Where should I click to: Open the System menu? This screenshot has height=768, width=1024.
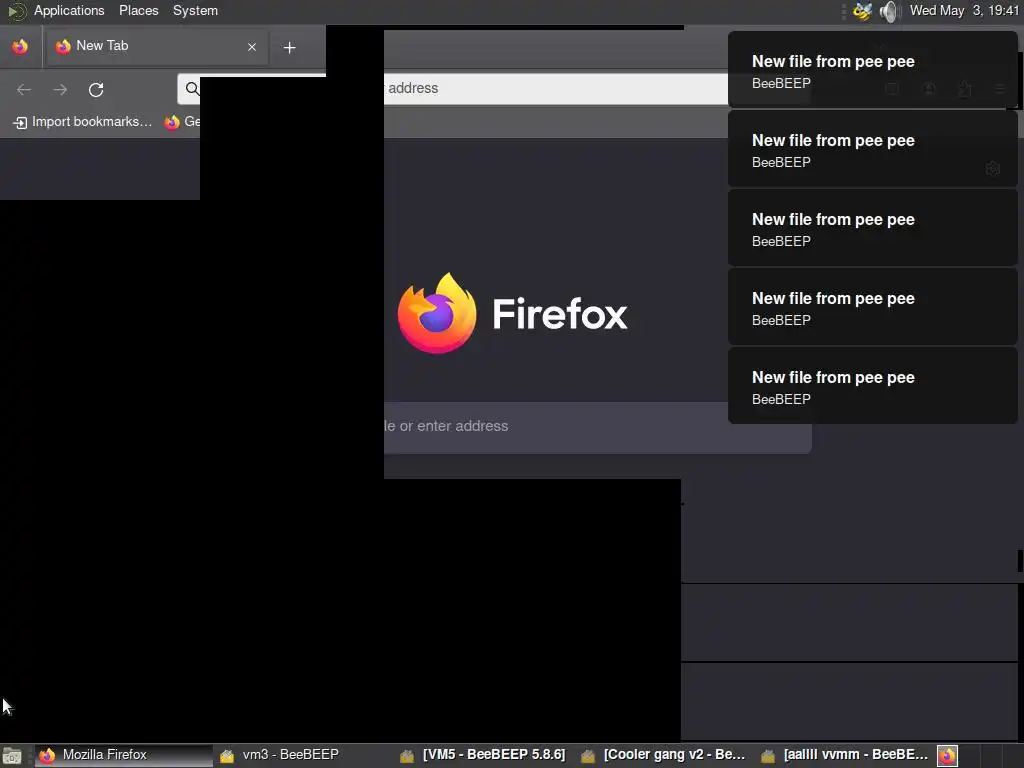coord(195,10)
